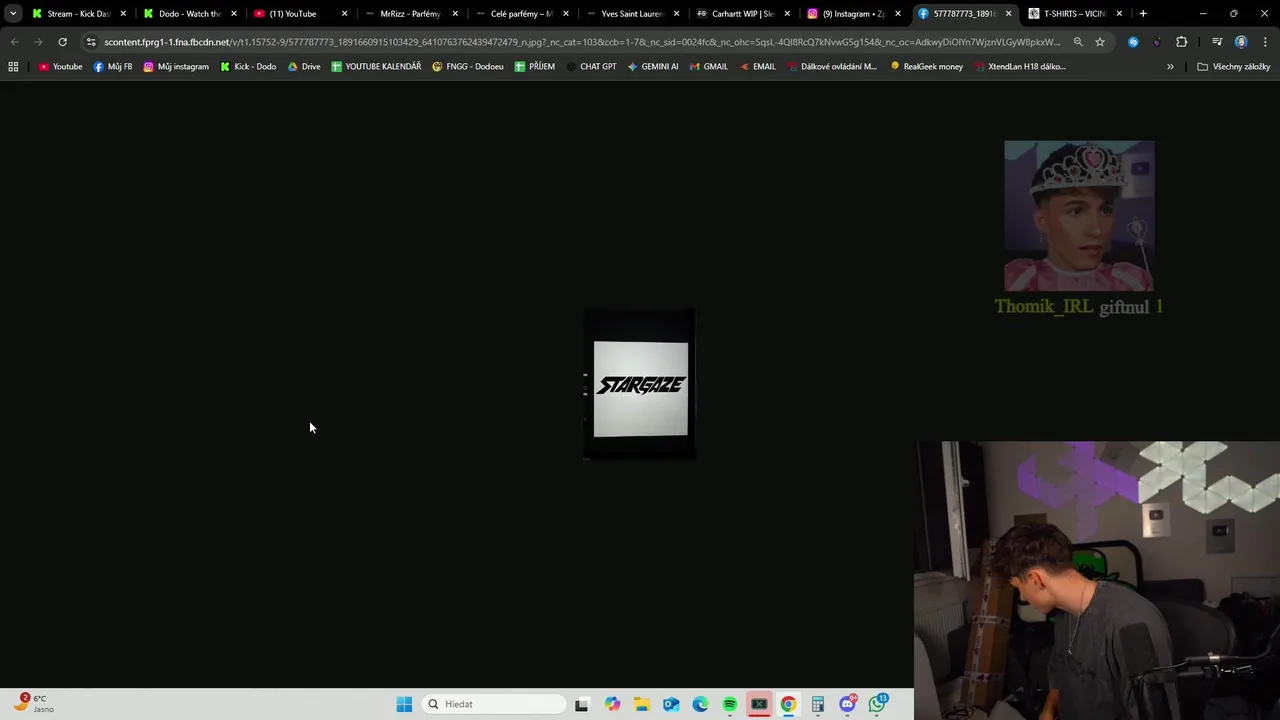1280x720 pixels.
Task: Open the CHAT GPT bookmark
Action: 591,67
